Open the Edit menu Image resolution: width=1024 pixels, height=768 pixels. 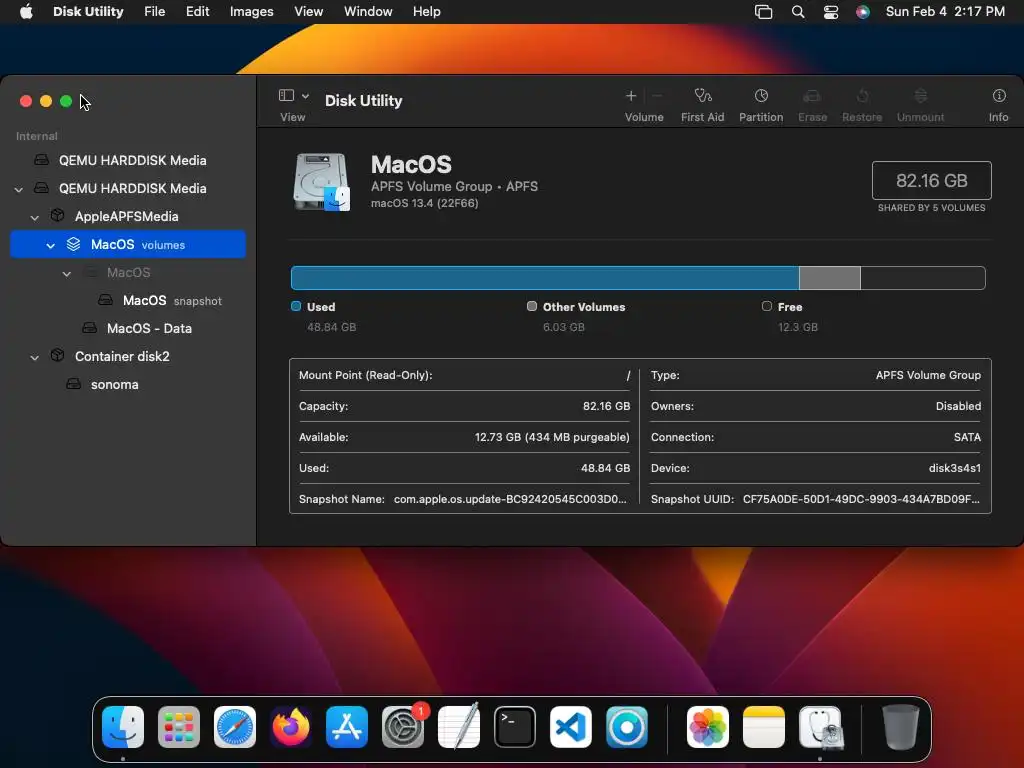[x=197, y=12]
